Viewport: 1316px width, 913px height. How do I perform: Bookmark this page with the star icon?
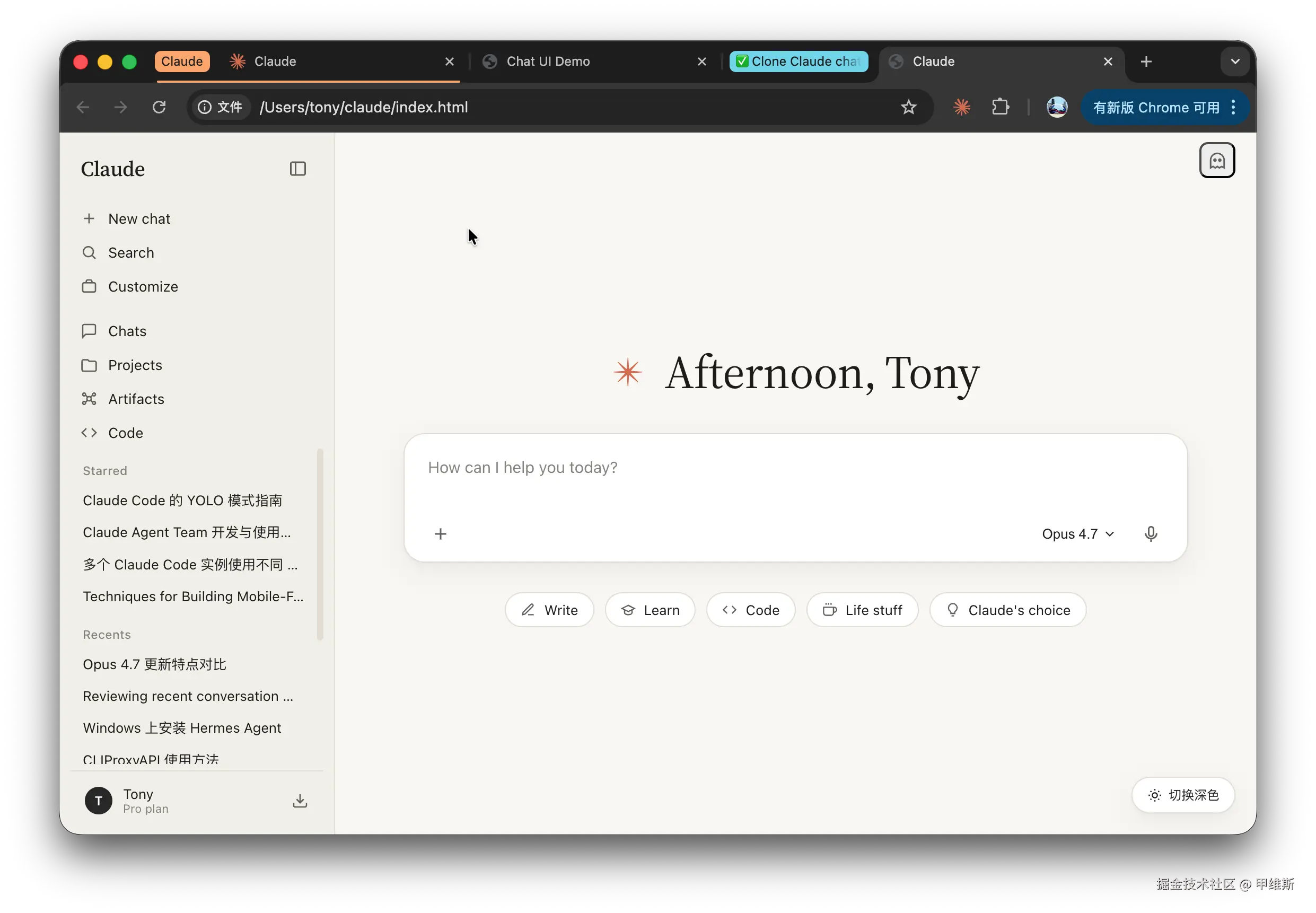point(908,107)
